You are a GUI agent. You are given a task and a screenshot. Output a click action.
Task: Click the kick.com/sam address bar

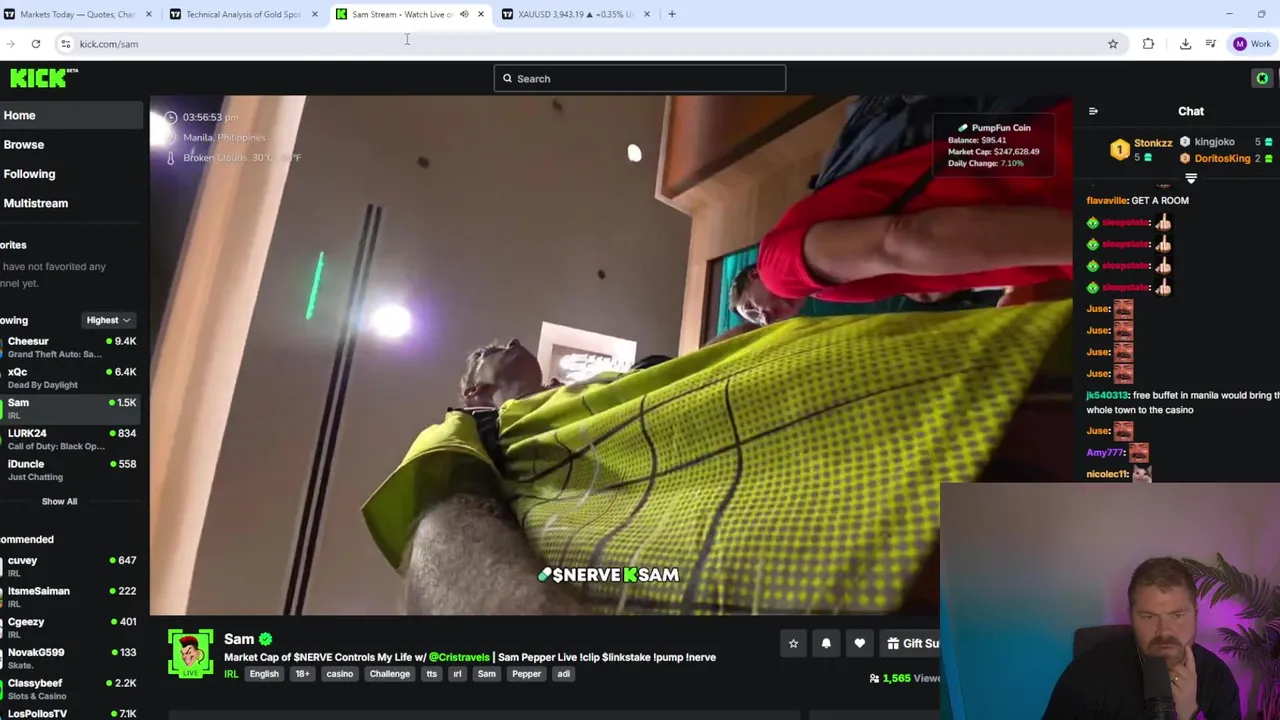(x=590, y=44)
